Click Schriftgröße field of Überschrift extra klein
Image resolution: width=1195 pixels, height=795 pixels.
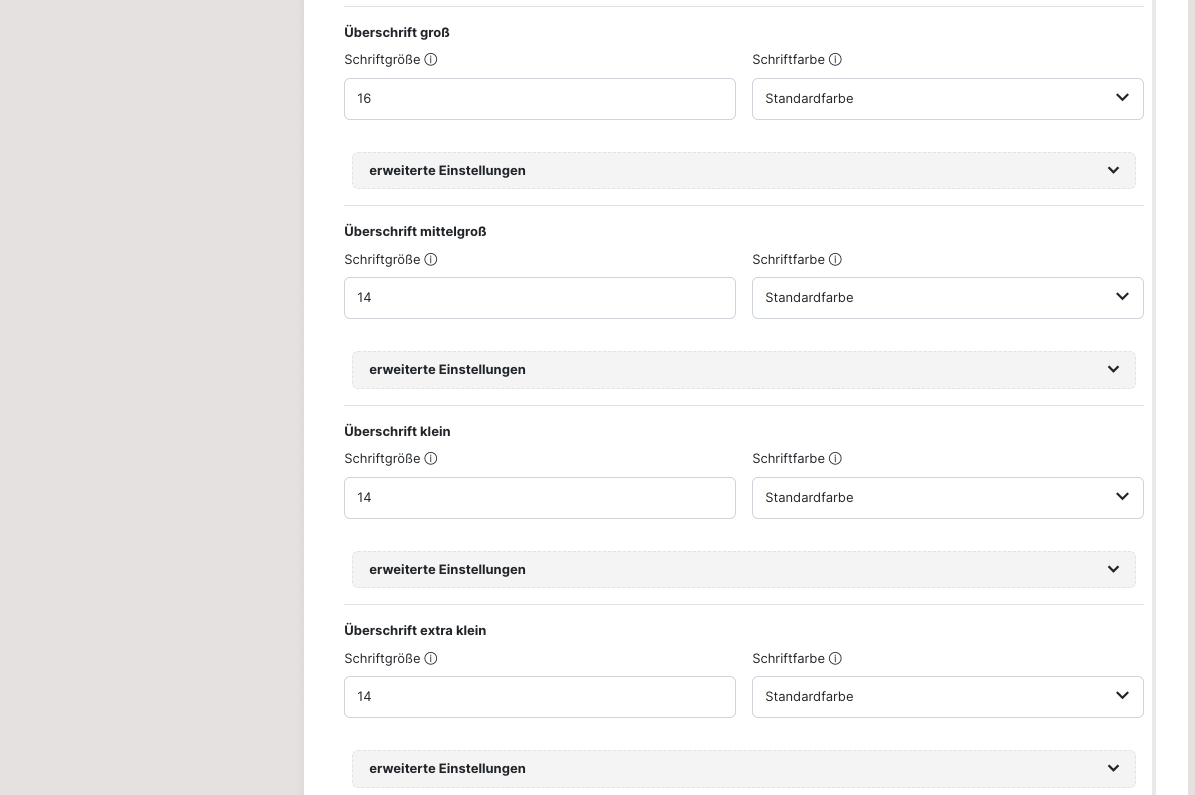539,697
